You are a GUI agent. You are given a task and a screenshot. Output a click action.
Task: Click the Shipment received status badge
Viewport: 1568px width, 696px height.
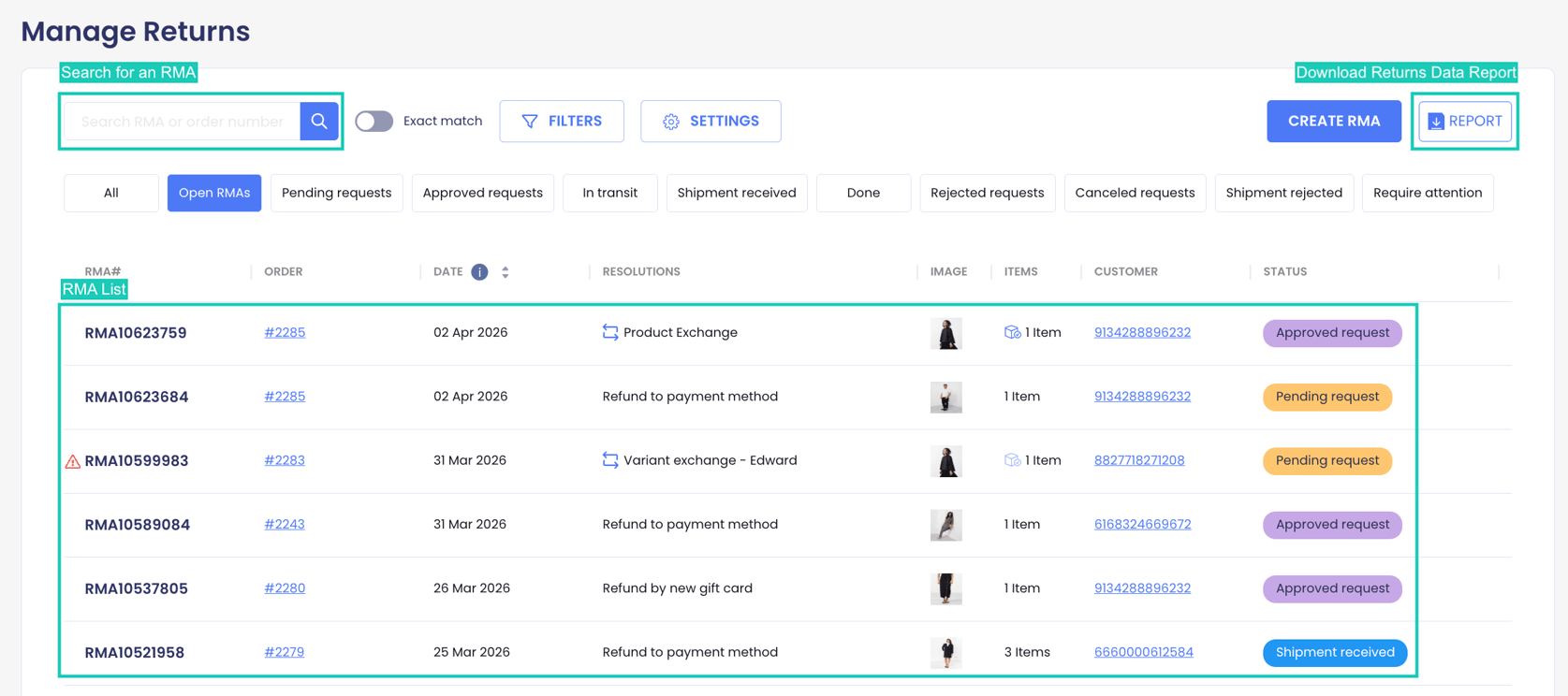(x=1335, y=652)
